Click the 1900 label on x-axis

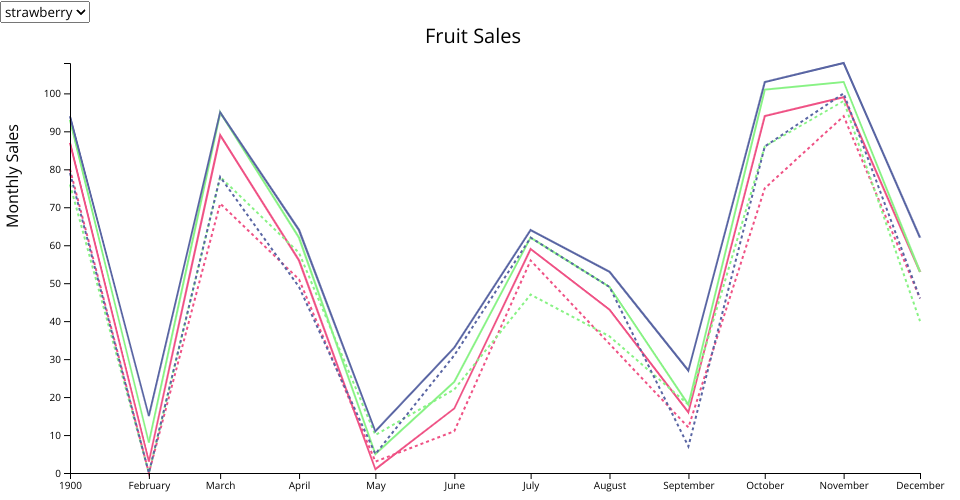pos(70,486)
